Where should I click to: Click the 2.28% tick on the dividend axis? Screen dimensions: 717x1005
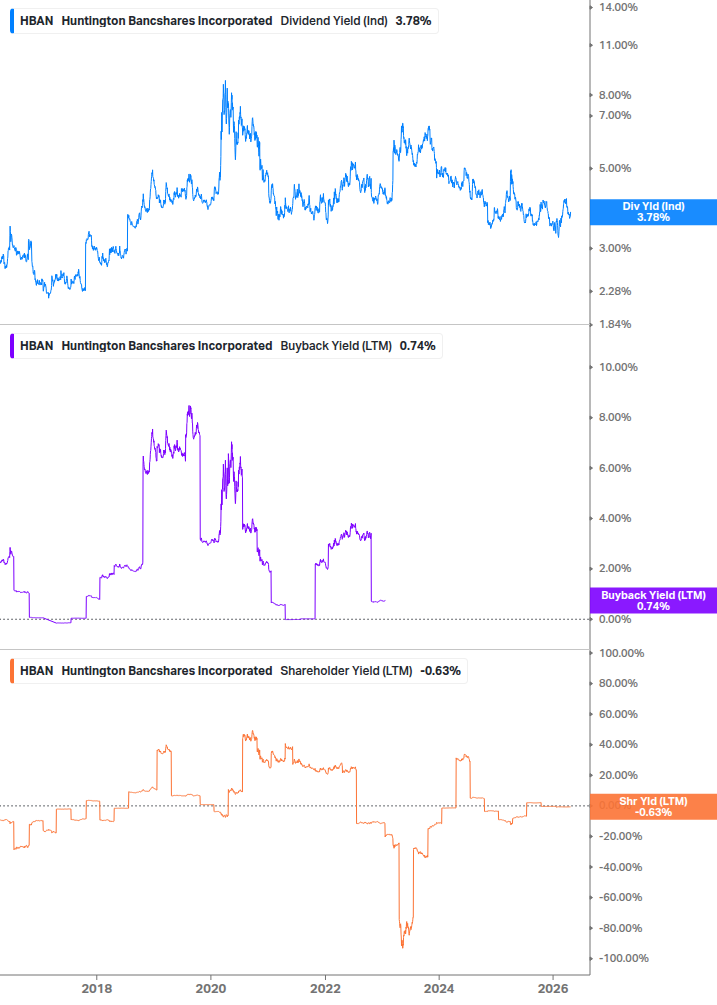click(615, 292)
